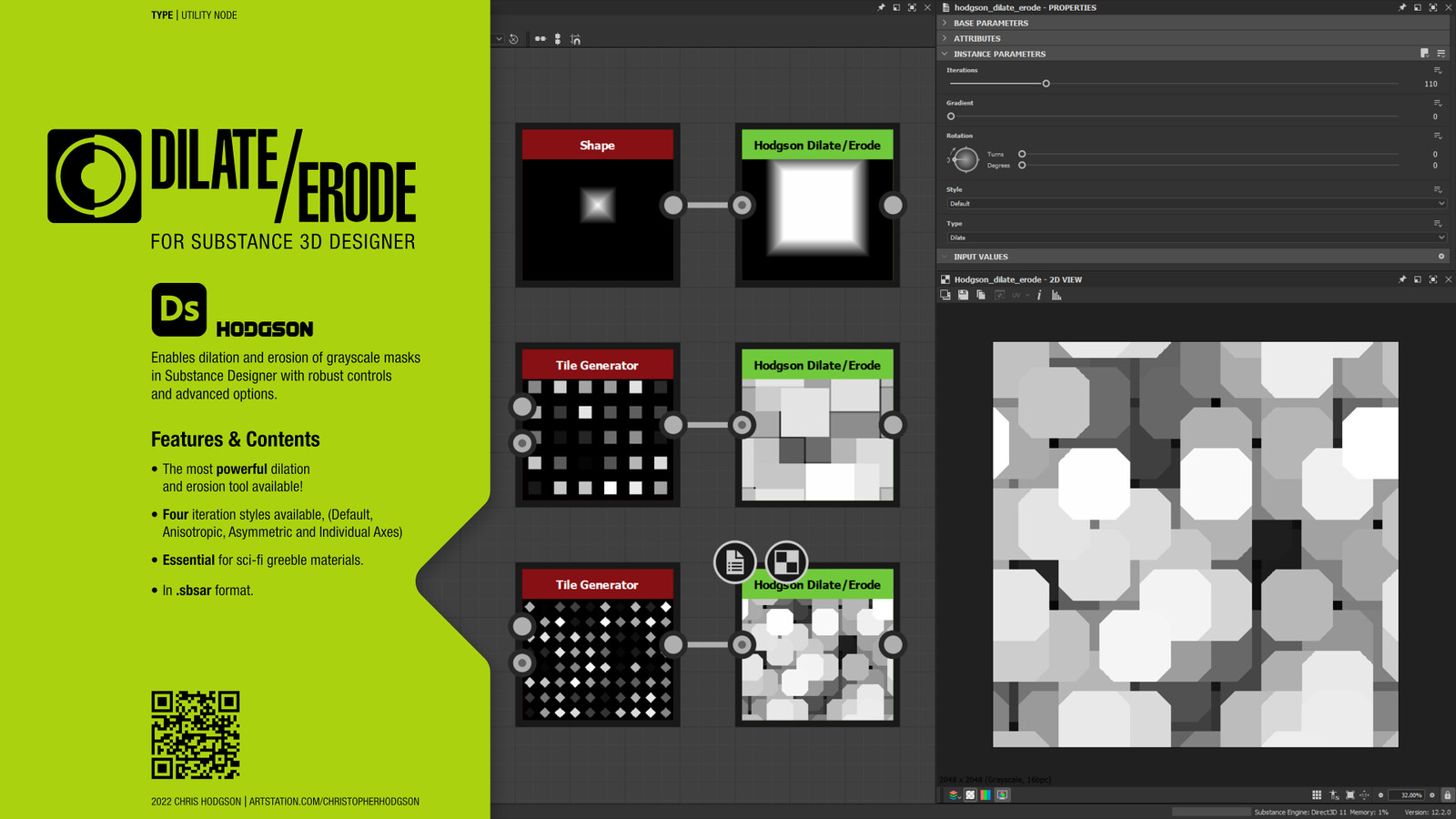Select the middle Tile Generator node
This screenshot has width=1456, height=819.
(x=598, y=424)
